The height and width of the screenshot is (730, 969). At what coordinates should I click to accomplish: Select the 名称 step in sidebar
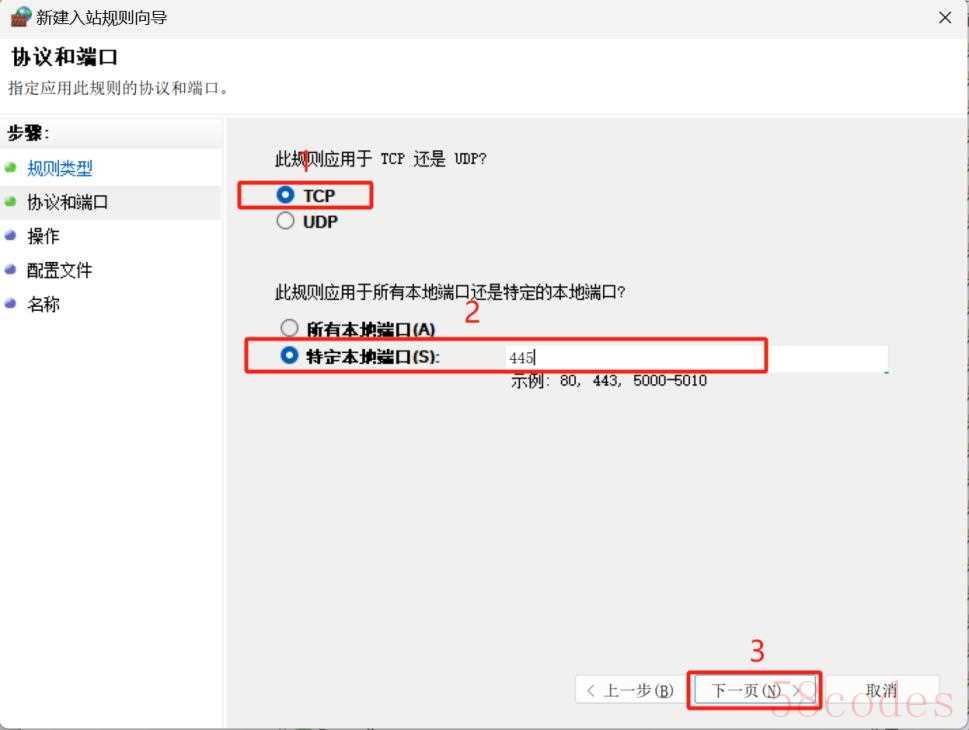tap(43, 304)
